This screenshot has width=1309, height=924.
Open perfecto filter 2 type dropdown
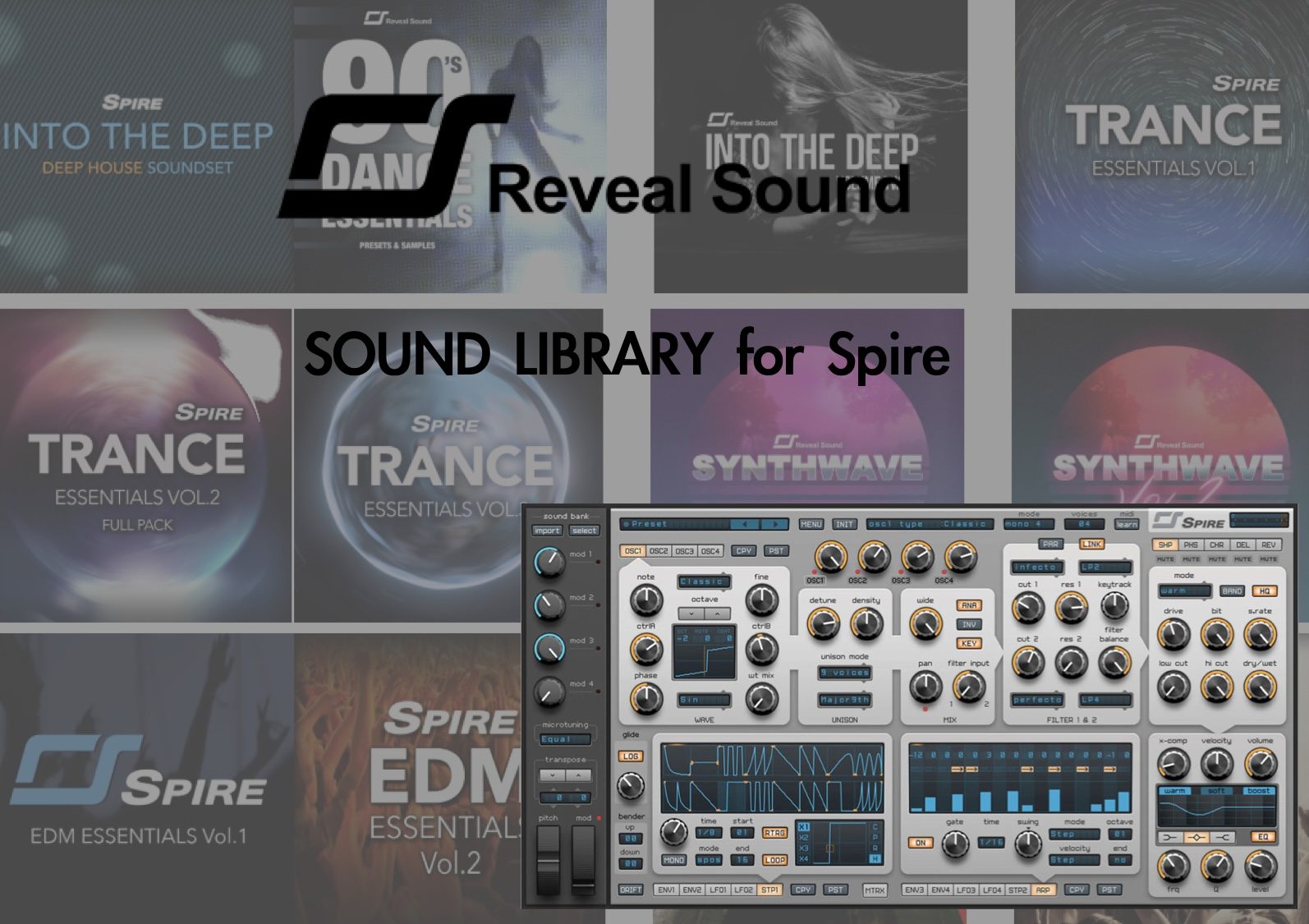[x=1037, y=700]
